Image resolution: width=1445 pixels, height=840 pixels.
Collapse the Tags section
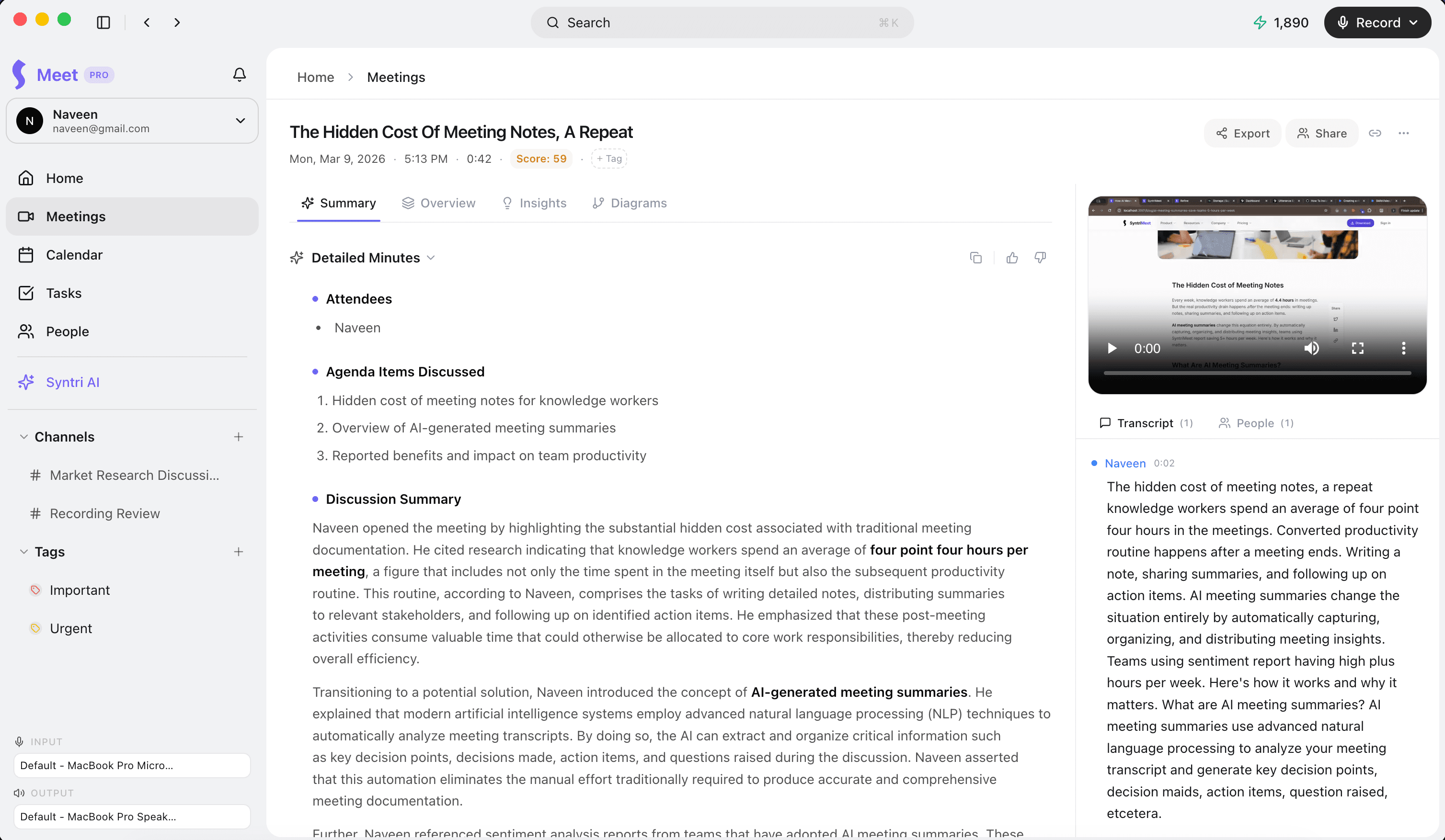coord(24,552)
